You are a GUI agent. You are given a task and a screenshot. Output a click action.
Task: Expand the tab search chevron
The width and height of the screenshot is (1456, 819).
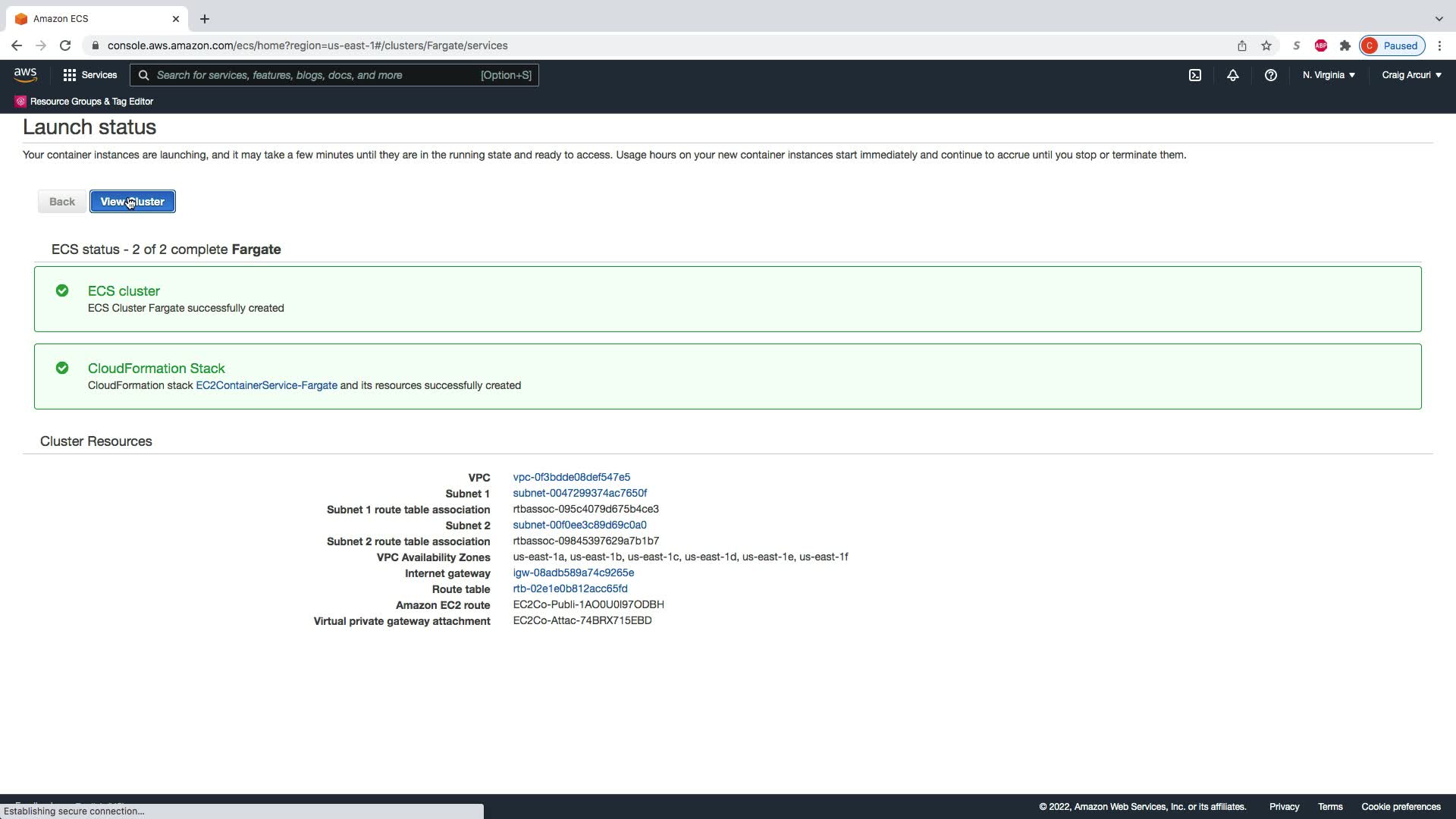(x=1439, y=18)
